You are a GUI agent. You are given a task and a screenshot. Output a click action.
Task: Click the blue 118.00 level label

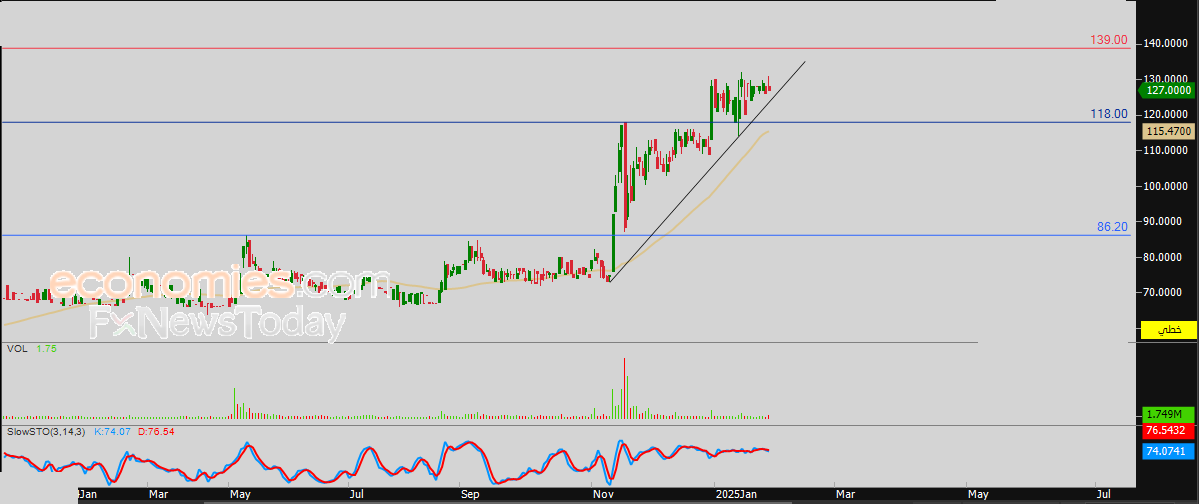[x=1108, y=115]
